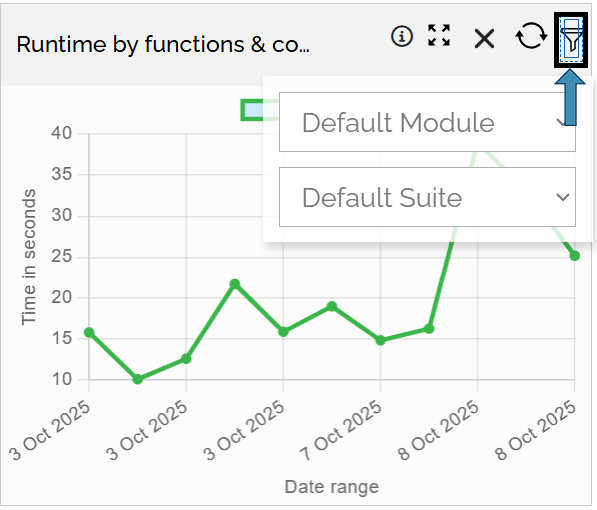The height and width of the screenshot is (510, 597).
Task: Select the first data point near 16 seconds
Action: click(x=89, y=333)
